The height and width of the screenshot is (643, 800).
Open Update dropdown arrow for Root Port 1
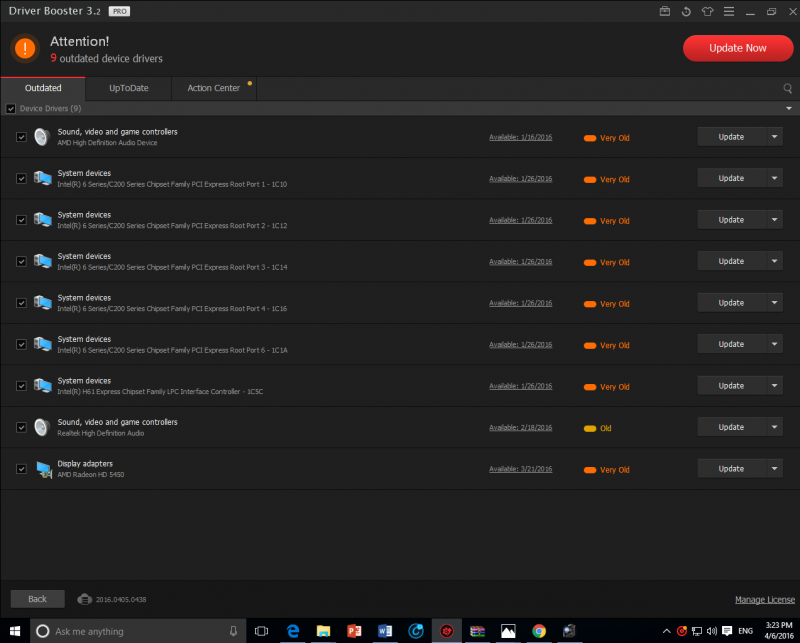point(774,178)
